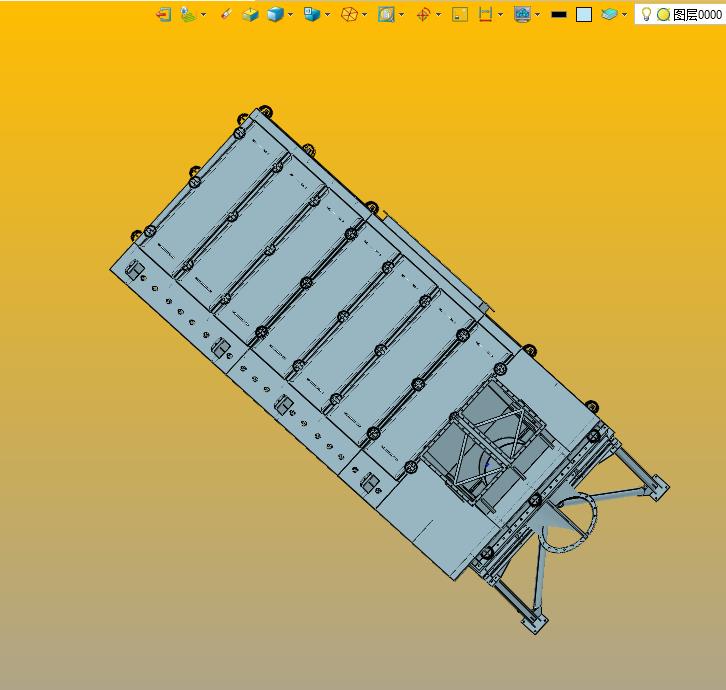Expand the red crosshair dropdown arrow

438,15
